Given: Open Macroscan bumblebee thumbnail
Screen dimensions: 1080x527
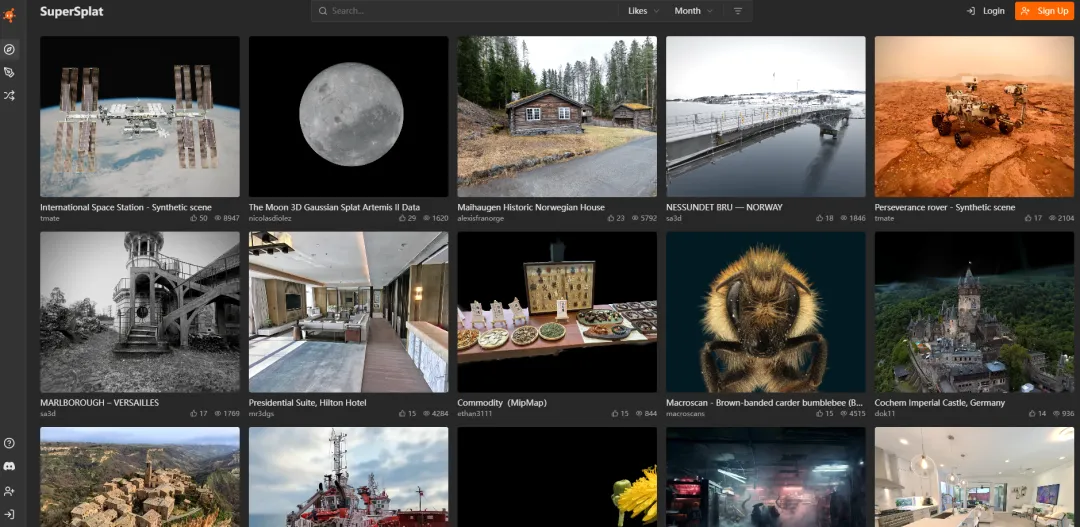Looking at the screenshot, I should tap(766, 312).
